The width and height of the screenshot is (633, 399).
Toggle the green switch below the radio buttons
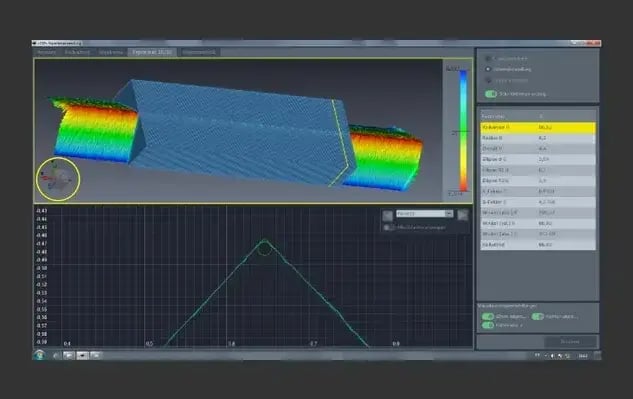[x=490, y=94]
